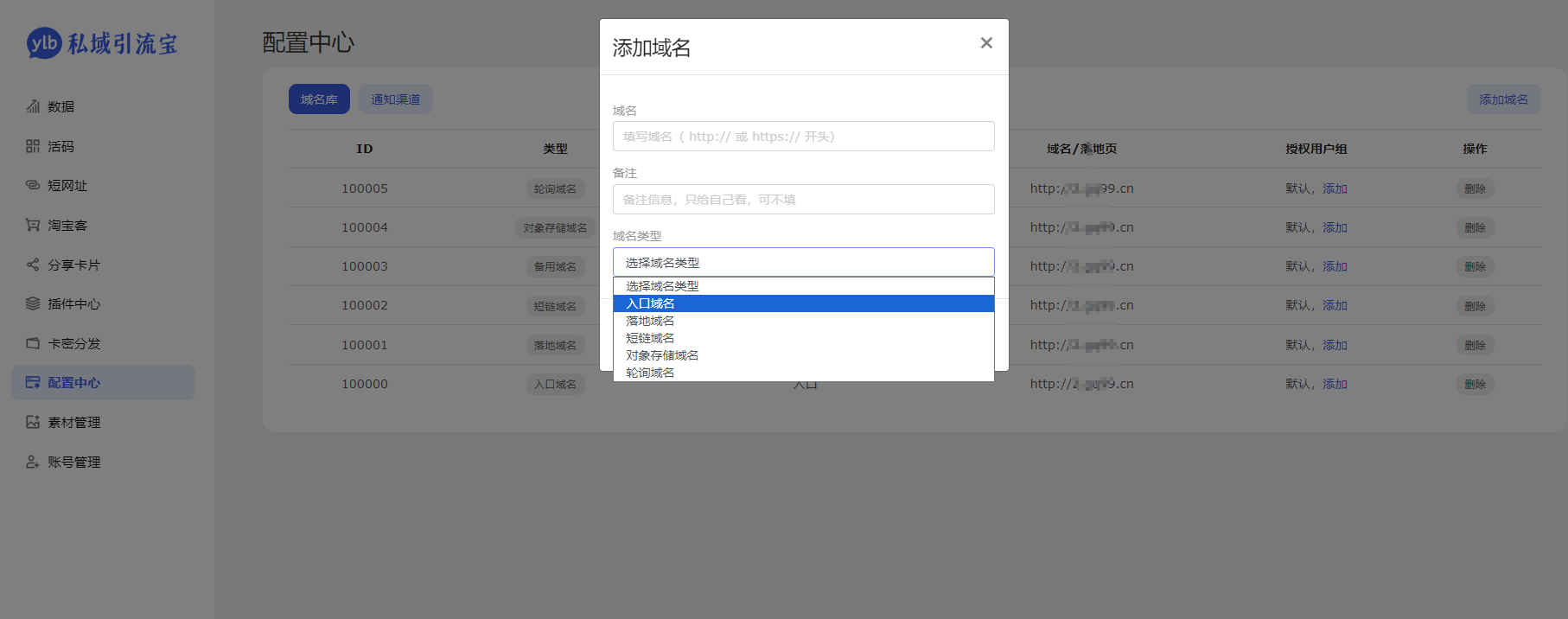Click the 类型 column header
This screenshot has width=1568, height=619.
(x=556, y=149)
